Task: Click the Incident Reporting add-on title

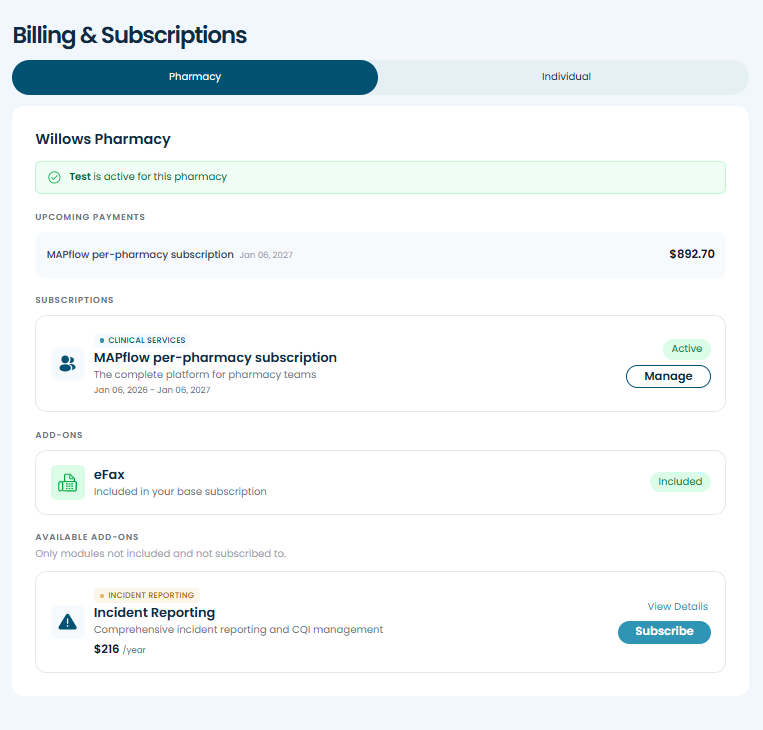Action: pyautogui.click(x=154, y=612)
